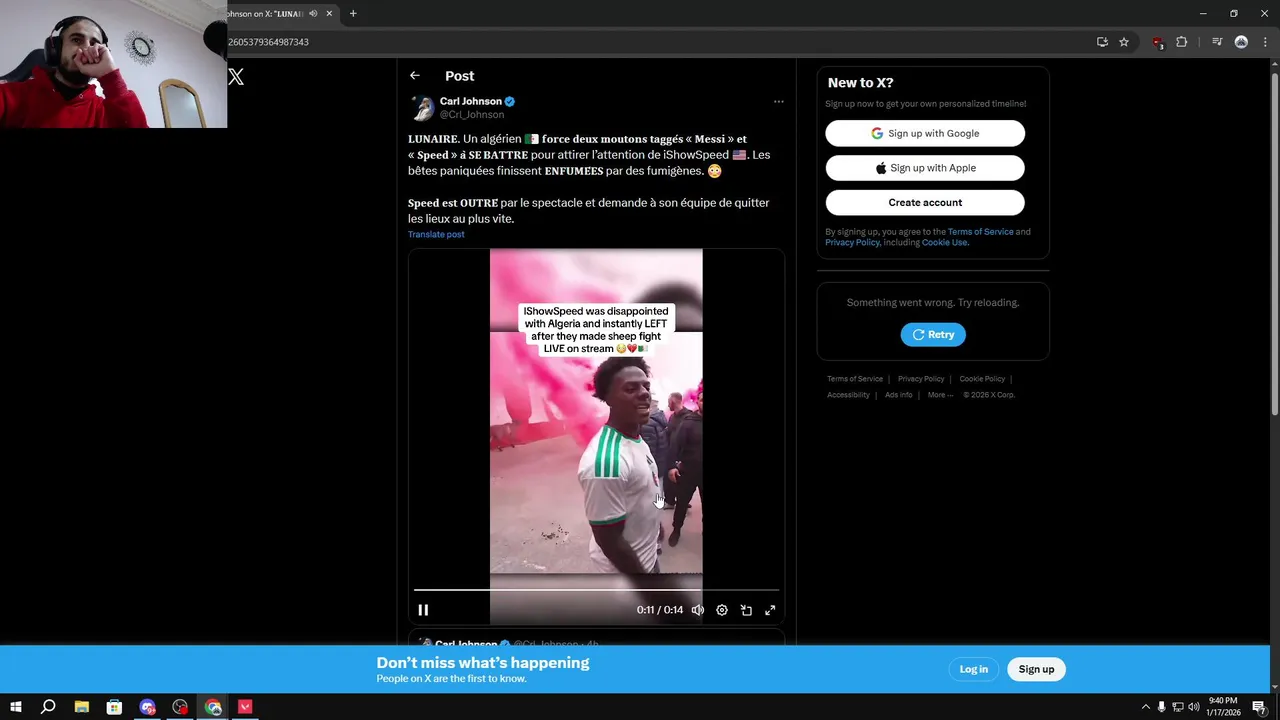Open video settings gear

click(722, 610)
